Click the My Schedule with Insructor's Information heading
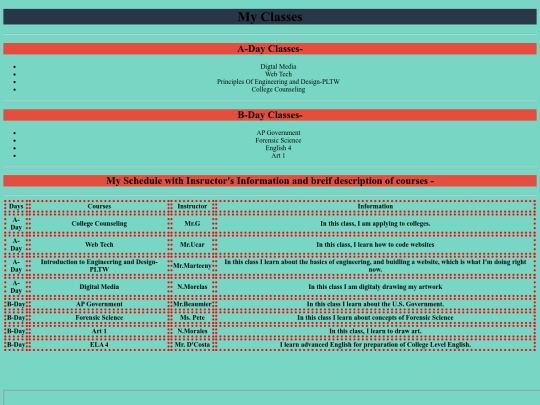 click(270, 181)
